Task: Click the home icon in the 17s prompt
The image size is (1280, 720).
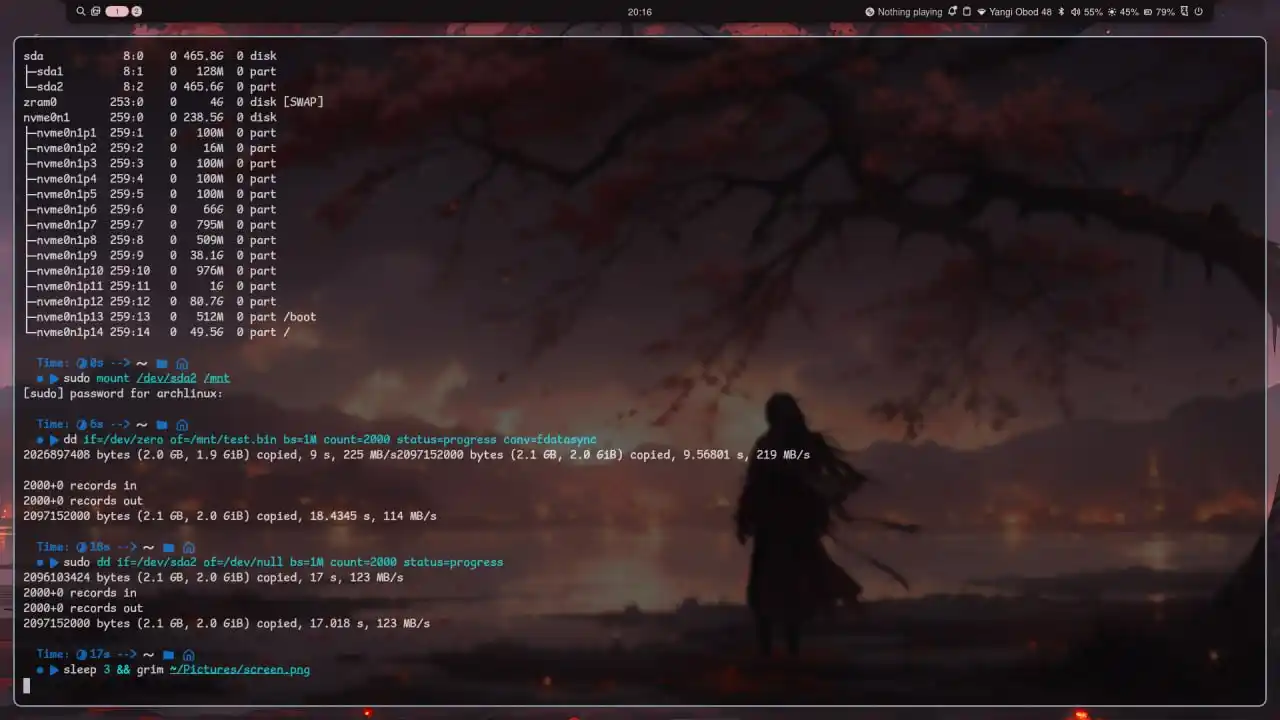Action: (x=188, y=654)
